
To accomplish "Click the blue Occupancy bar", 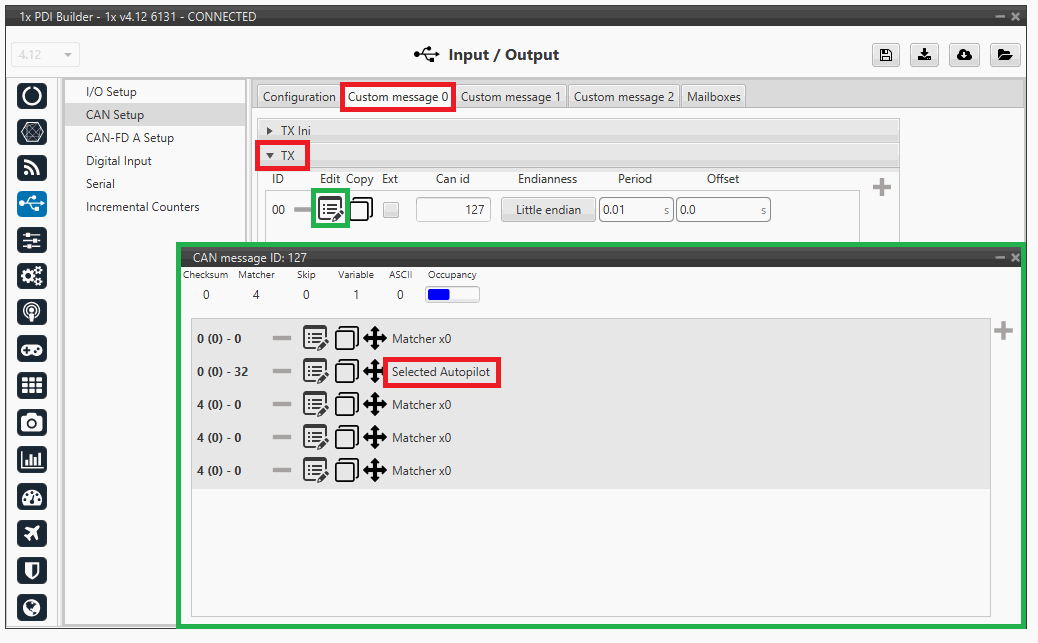I will (452, 295).
